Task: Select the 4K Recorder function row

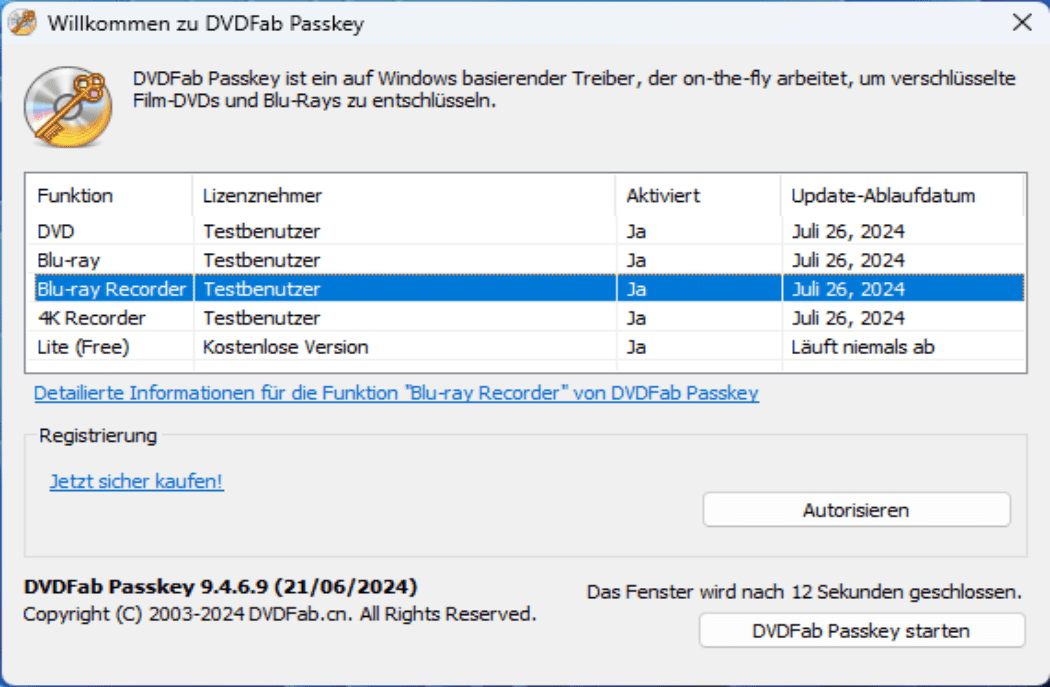Action: click(525, 318)
